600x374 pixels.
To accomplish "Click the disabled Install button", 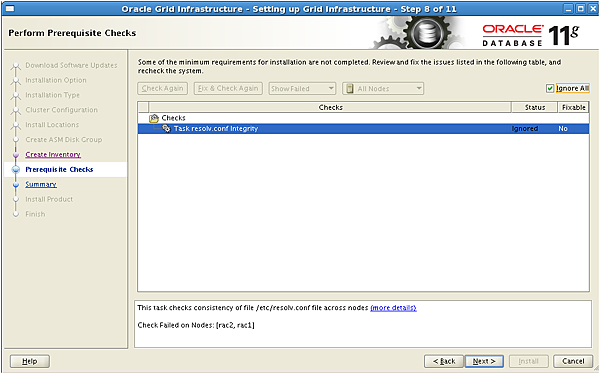I will tap(528, 361).
